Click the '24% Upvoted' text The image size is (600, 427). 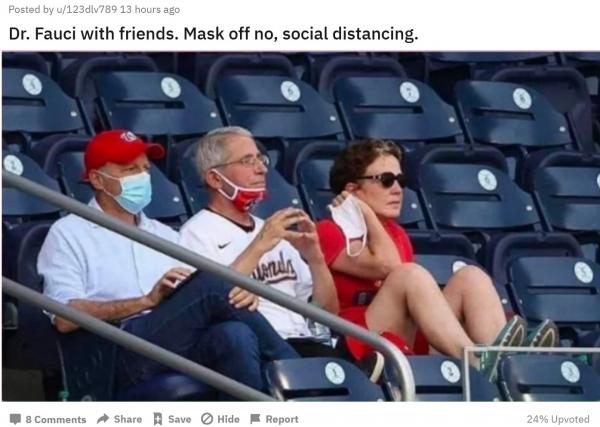pos(558,419)
